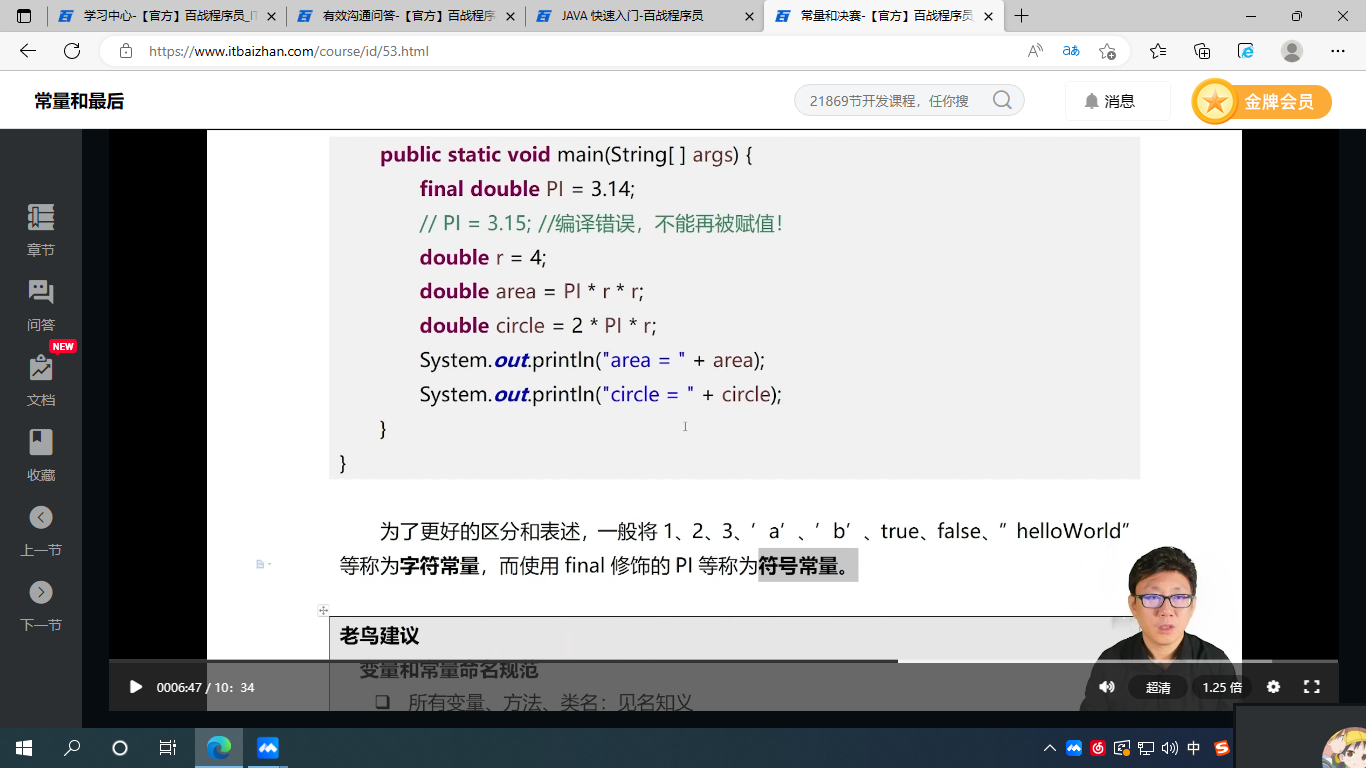Click blue meeting app taskbar icon
The image size is (1366, 768).
(267, 747)
